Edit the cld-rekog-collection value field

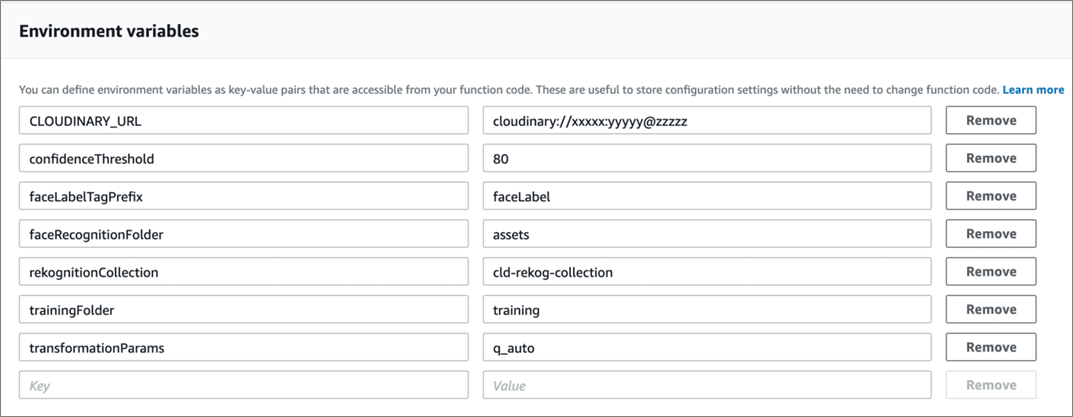707,272
